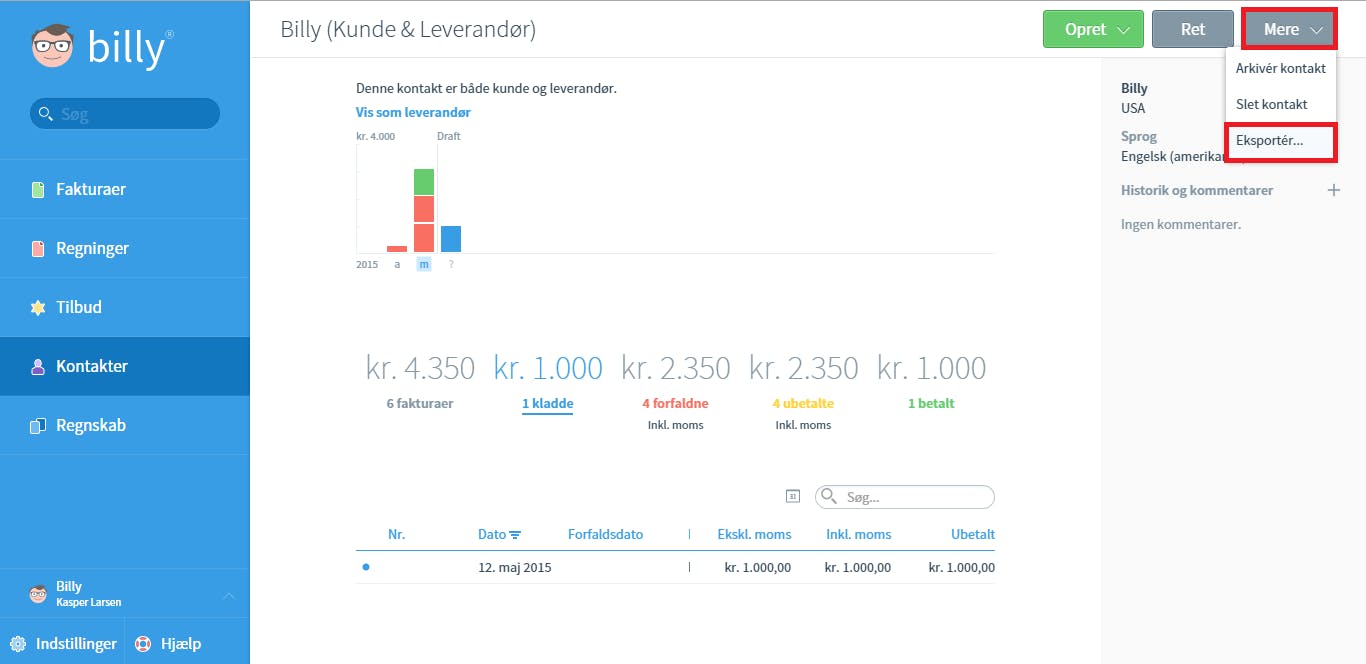Click the Kontakter person icon
This screenshot has width=1366, height=664.
point(38,366)
